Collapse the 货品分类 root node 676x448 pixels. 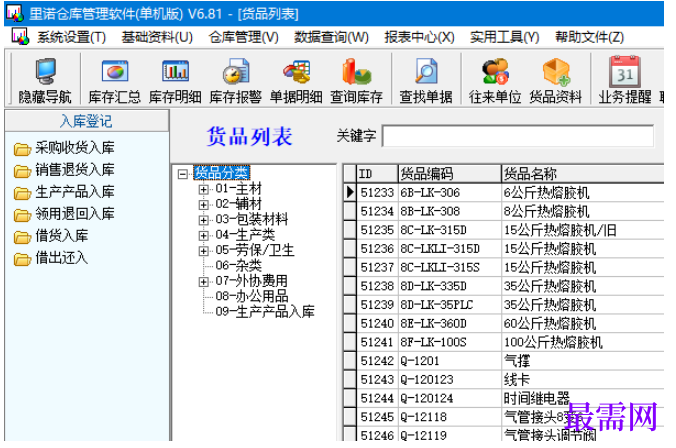pyautogui.click(x=183, y=174)
